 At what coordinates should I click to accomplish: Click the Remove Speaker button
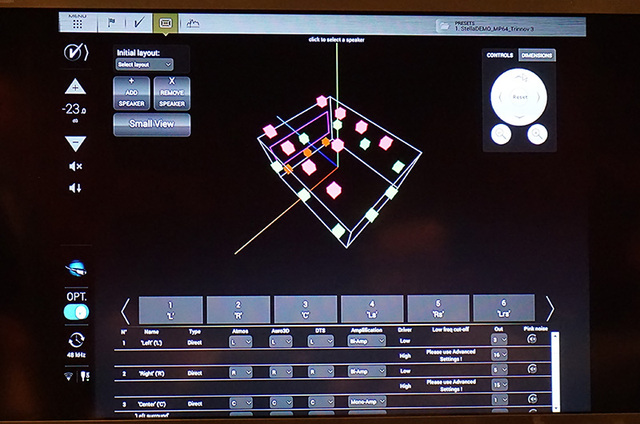[x=172, y=93]
